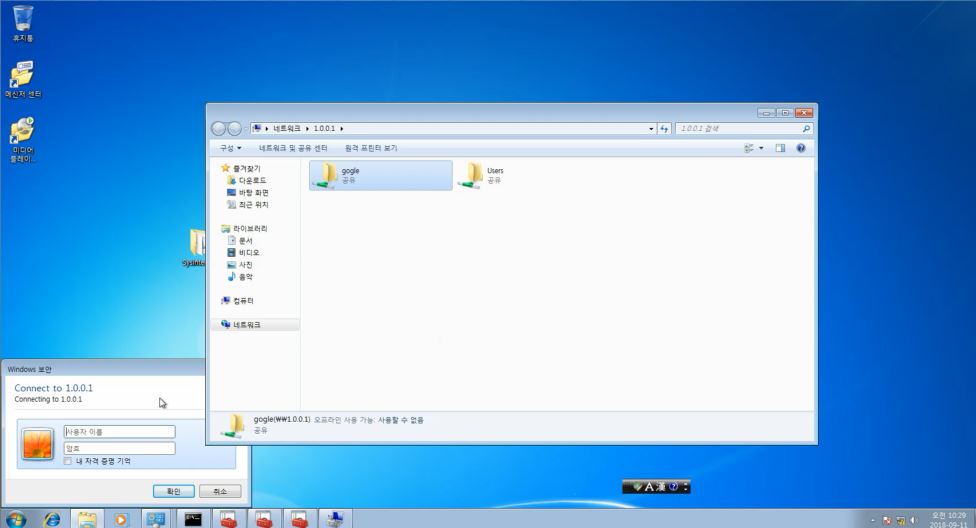Show hidden tray icons arrow
This screenshot has width=976, height=528.
pyautogui.click(x=873, y=520)
